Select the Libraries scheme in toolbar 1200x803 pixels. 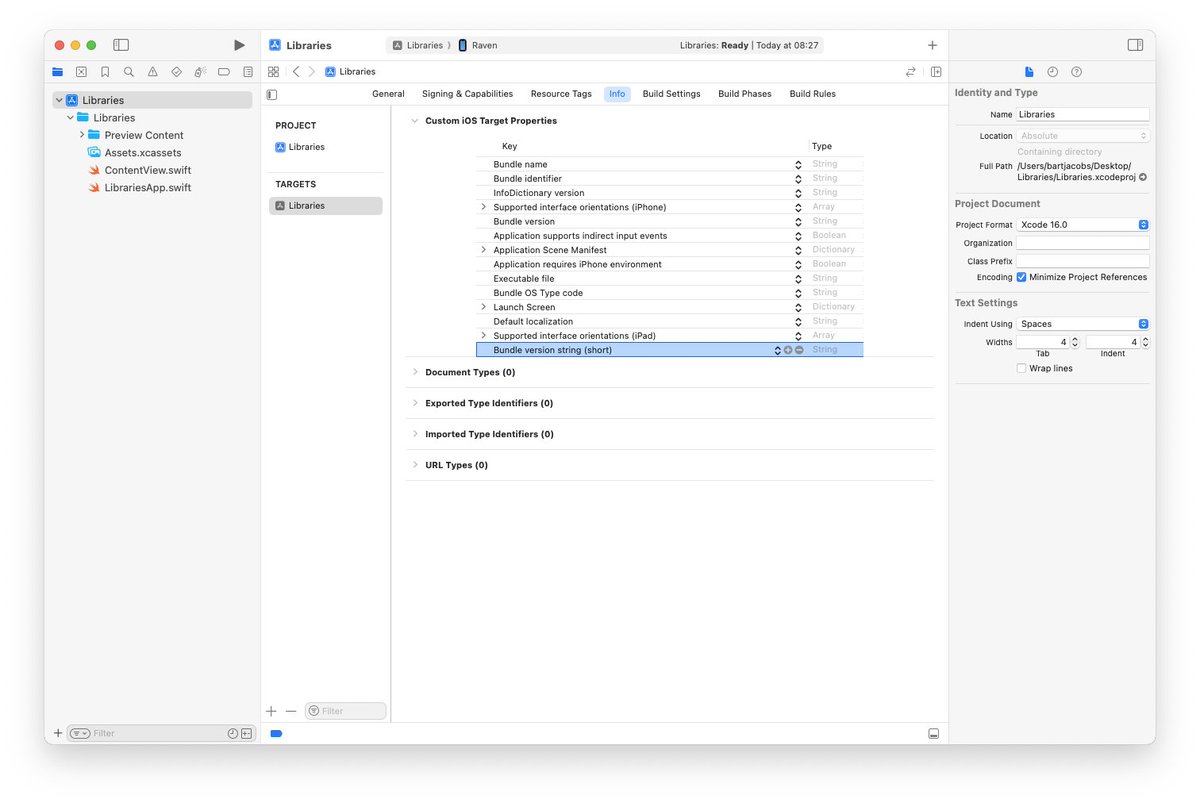coord(418,45)
